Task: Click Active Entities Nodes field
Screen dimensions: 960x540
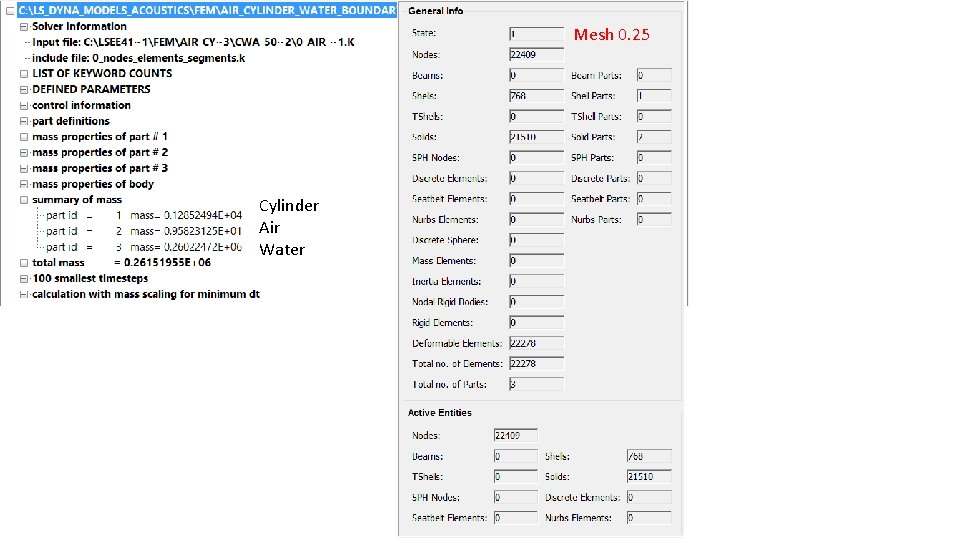Action: (516, 435)
